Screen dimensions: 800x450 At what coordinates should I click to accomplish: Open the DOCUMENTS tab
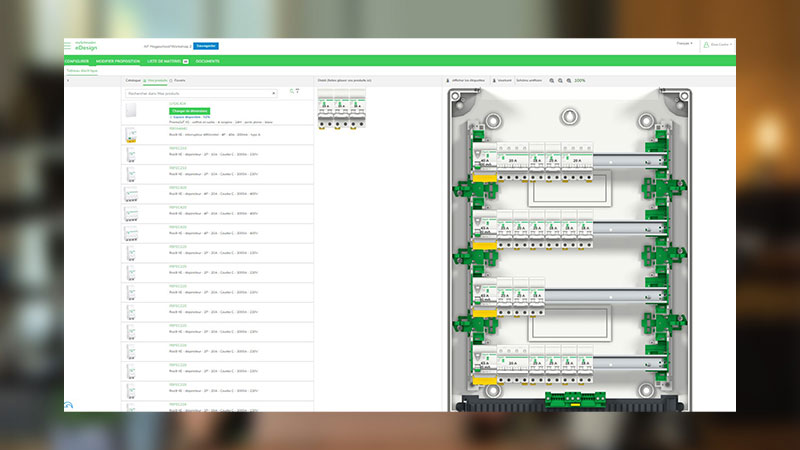tap(208, 61)
